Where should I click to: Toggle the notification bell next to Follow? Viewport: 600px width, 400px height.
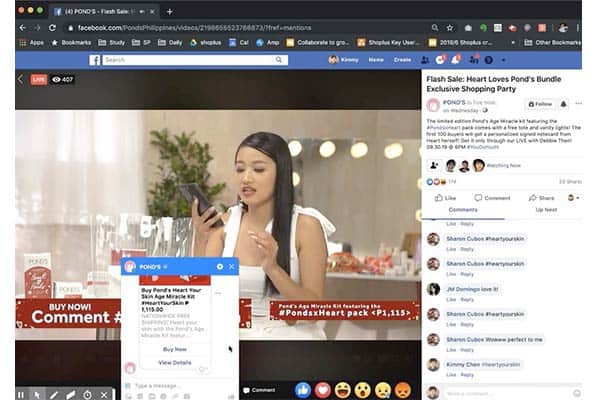564,104
